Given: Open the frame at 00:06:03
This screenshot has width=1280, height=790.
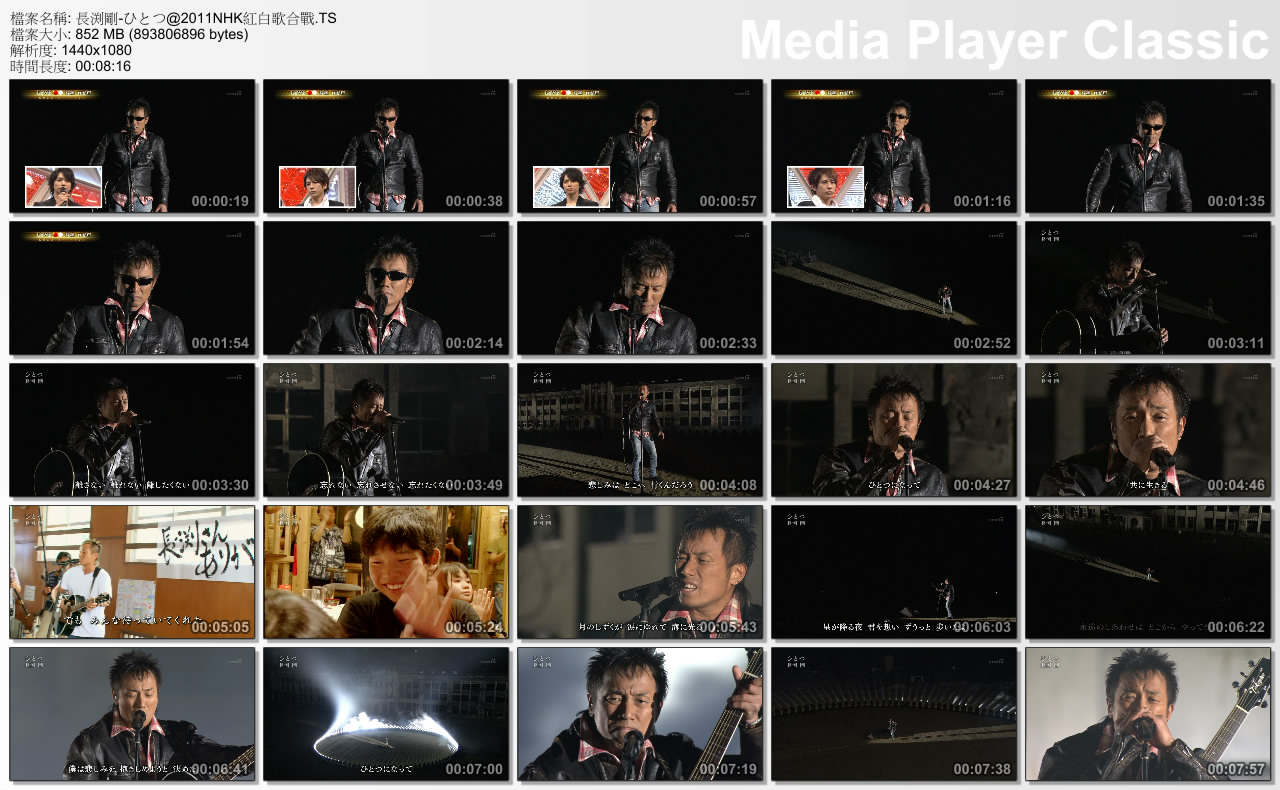Looking at the screenshot, I should point(894,572).
